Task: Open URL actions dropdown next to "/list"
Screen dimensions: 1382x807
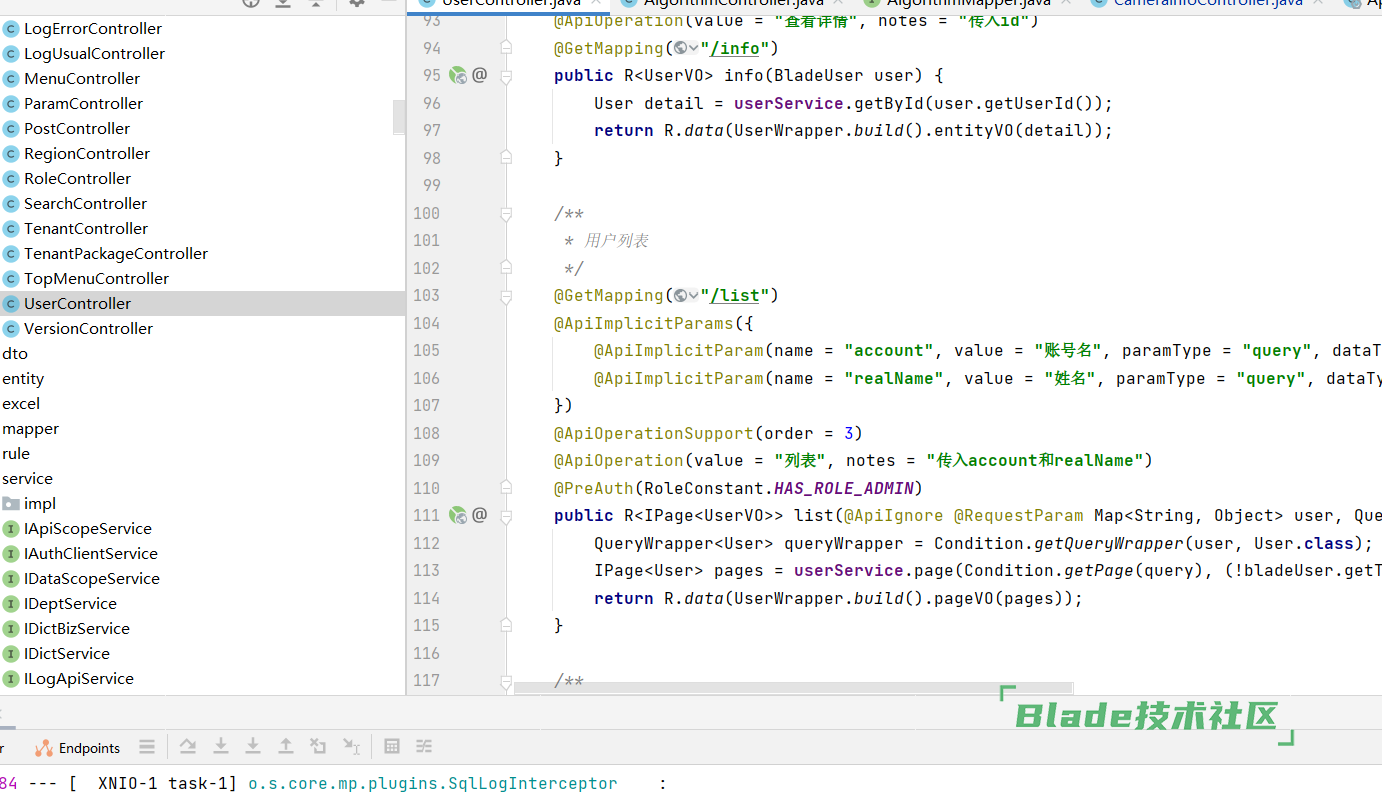Action: (x=693, y=295)
